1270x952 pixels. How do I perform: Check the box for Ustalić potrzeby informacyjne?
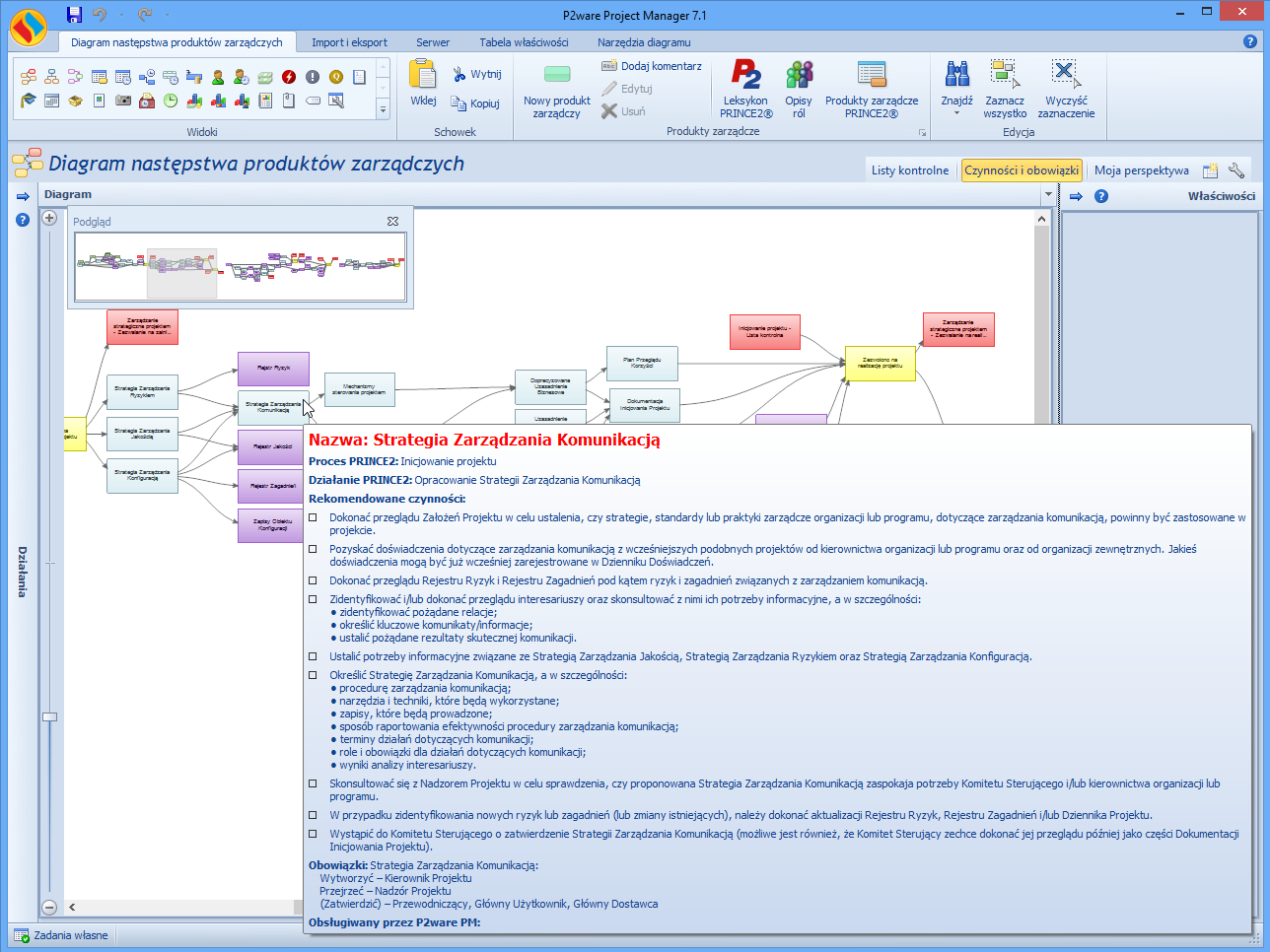(x=313, y=656)
